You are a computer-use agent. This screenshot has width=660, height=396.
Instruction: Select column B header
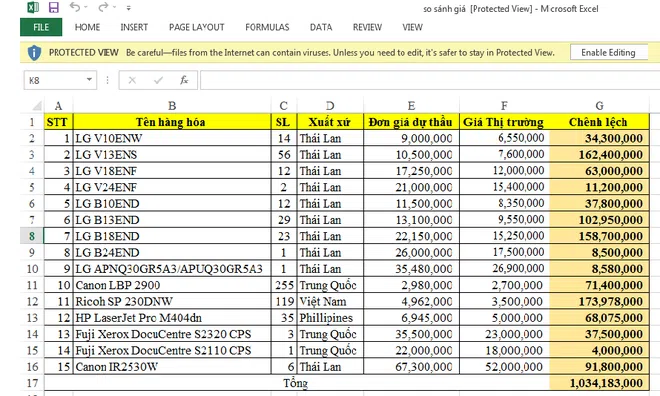pyautogui.click(x=172, y=106)
